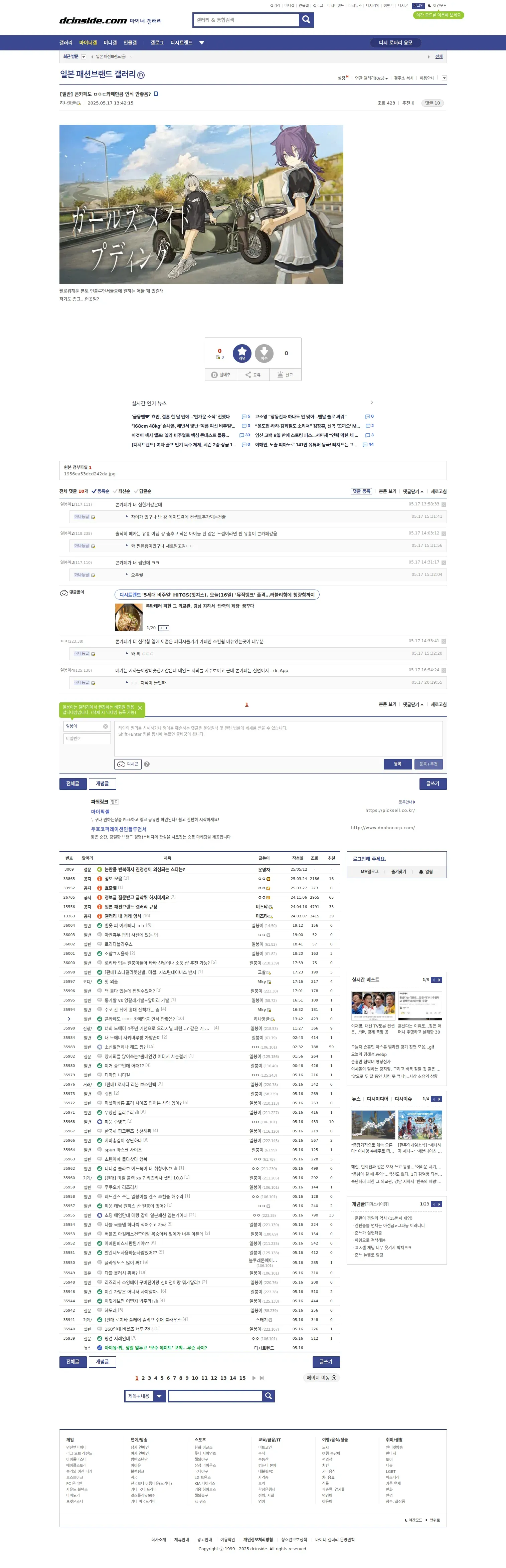Select 등록순 comment sort option
This screenshot has height=1568, width=506.
click(x=101, y=491)
